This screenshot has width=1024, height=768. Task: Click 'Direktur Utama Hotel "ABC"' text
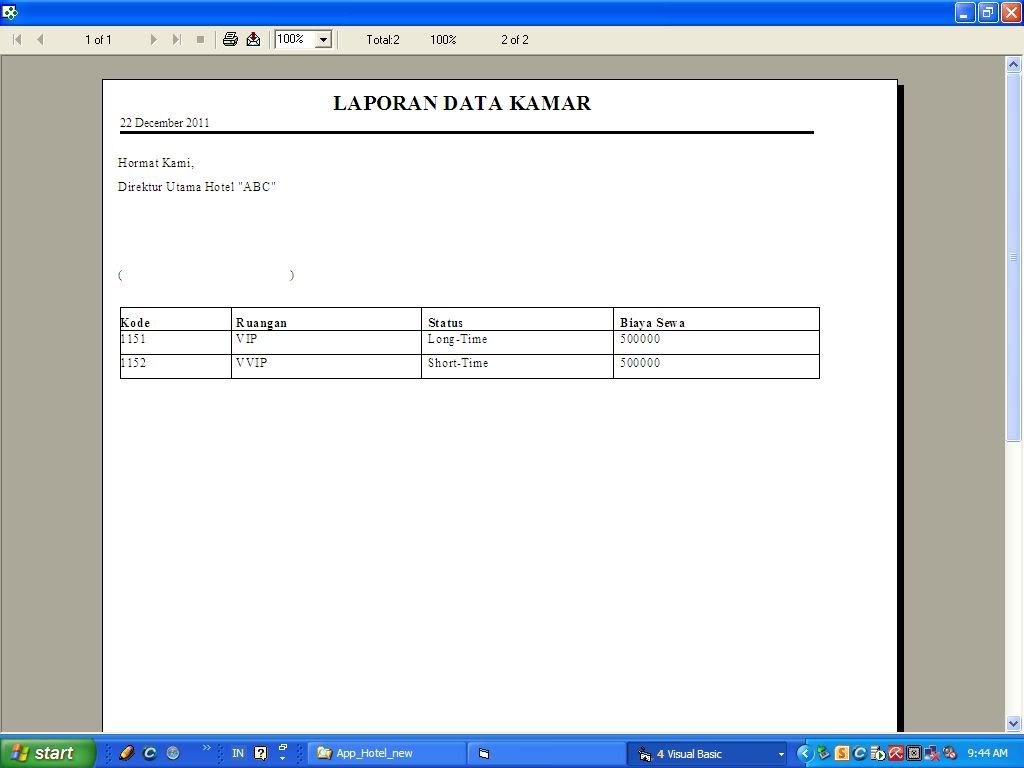point(197,187)
